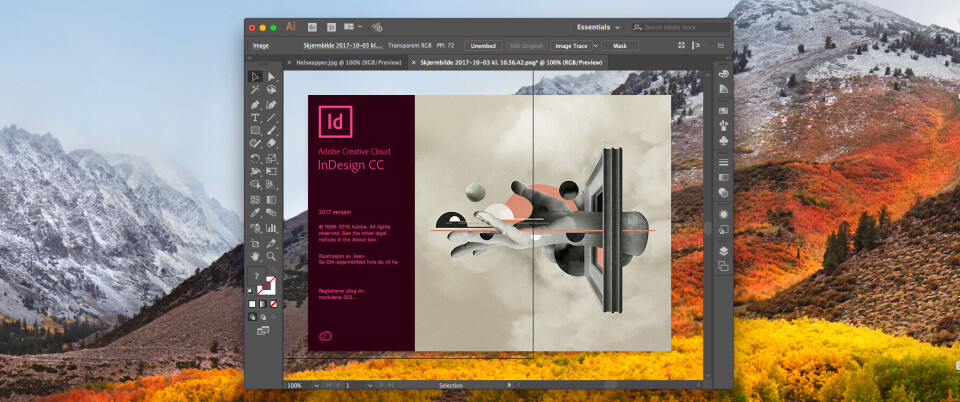Select the Line Segment tool
960x402 pixels.
point(271,117)
